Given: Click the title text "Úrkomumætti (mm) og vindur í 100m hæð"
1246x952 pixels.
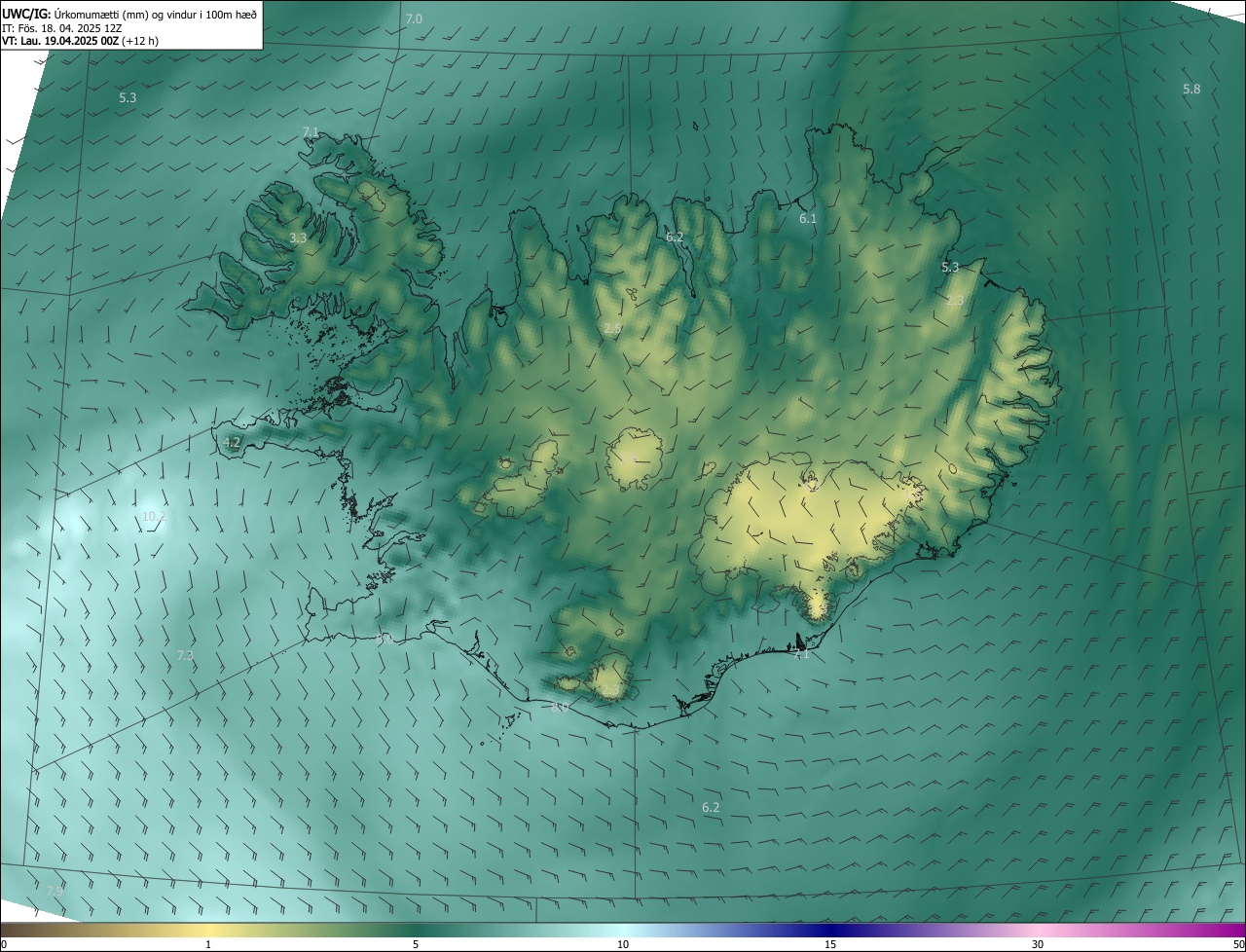Looking at the screenshot, I should (155, 13).
